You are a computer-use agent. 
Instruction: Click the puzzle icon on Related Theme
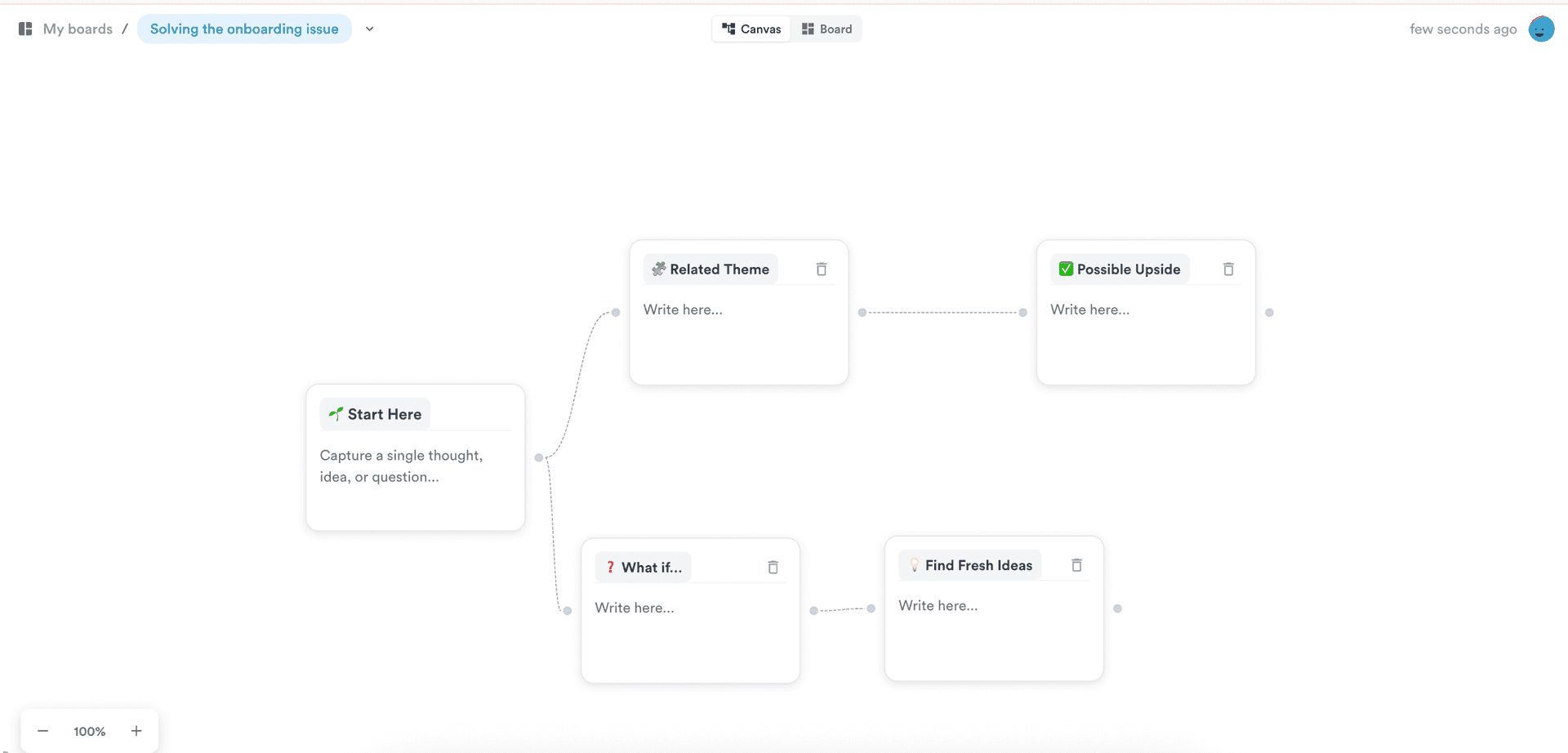pos(658,269)
